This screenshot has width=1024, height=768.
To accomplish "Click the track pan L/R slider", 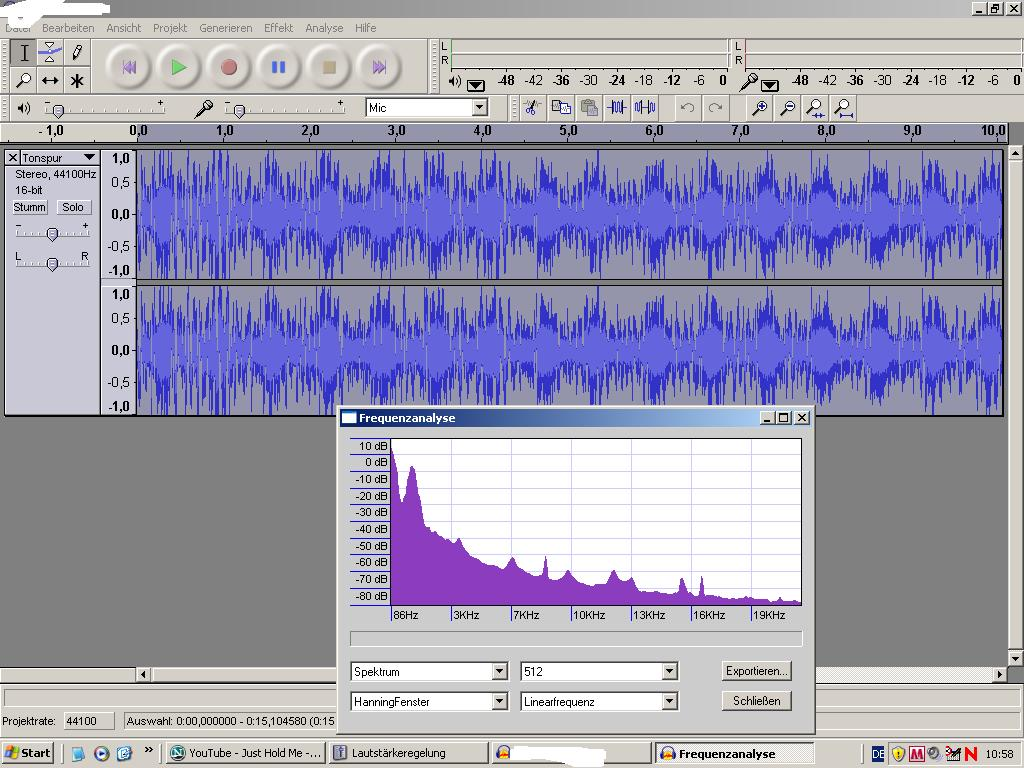I will pos(52,263).
